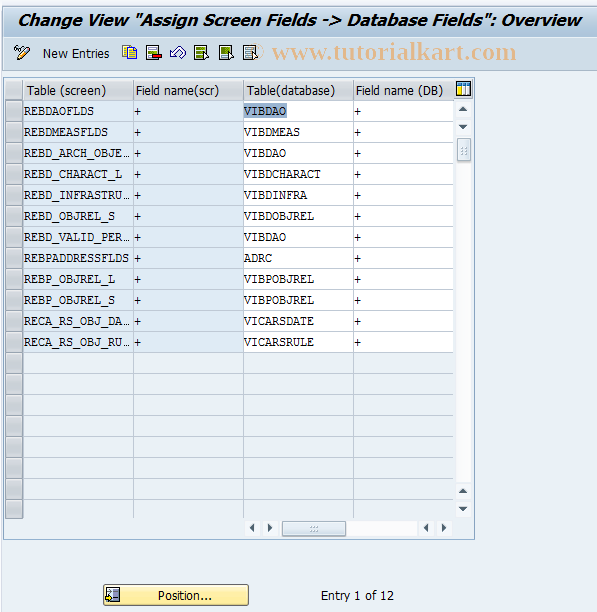
Task: Select row marker for REBDMEASFLDS
Action: 14,132
